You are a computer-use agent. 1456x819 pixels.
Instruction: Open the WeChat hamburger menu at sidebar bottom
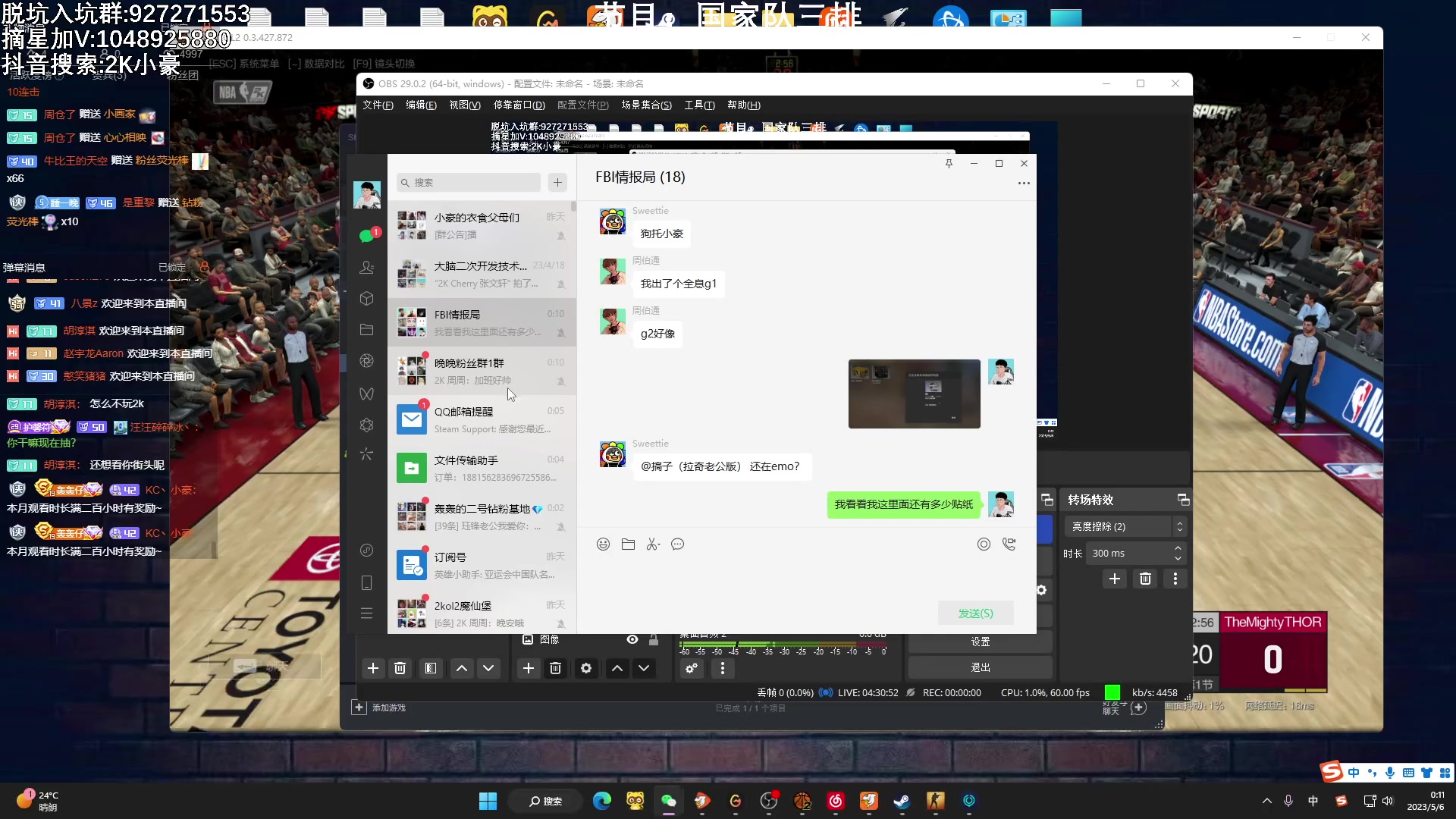coord(367,613)
